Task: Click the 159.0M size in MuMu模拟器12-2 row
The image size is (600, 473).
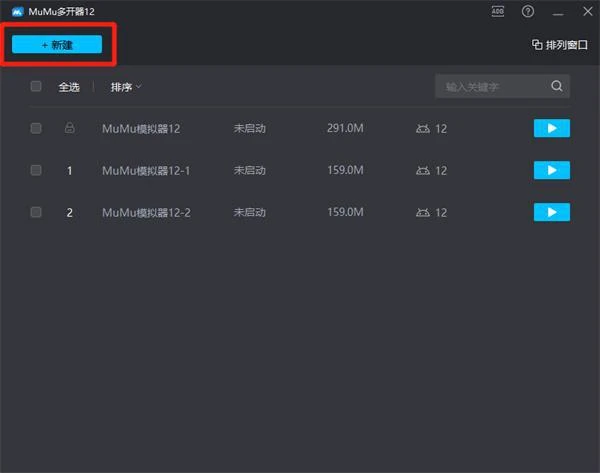Action: 345,212
